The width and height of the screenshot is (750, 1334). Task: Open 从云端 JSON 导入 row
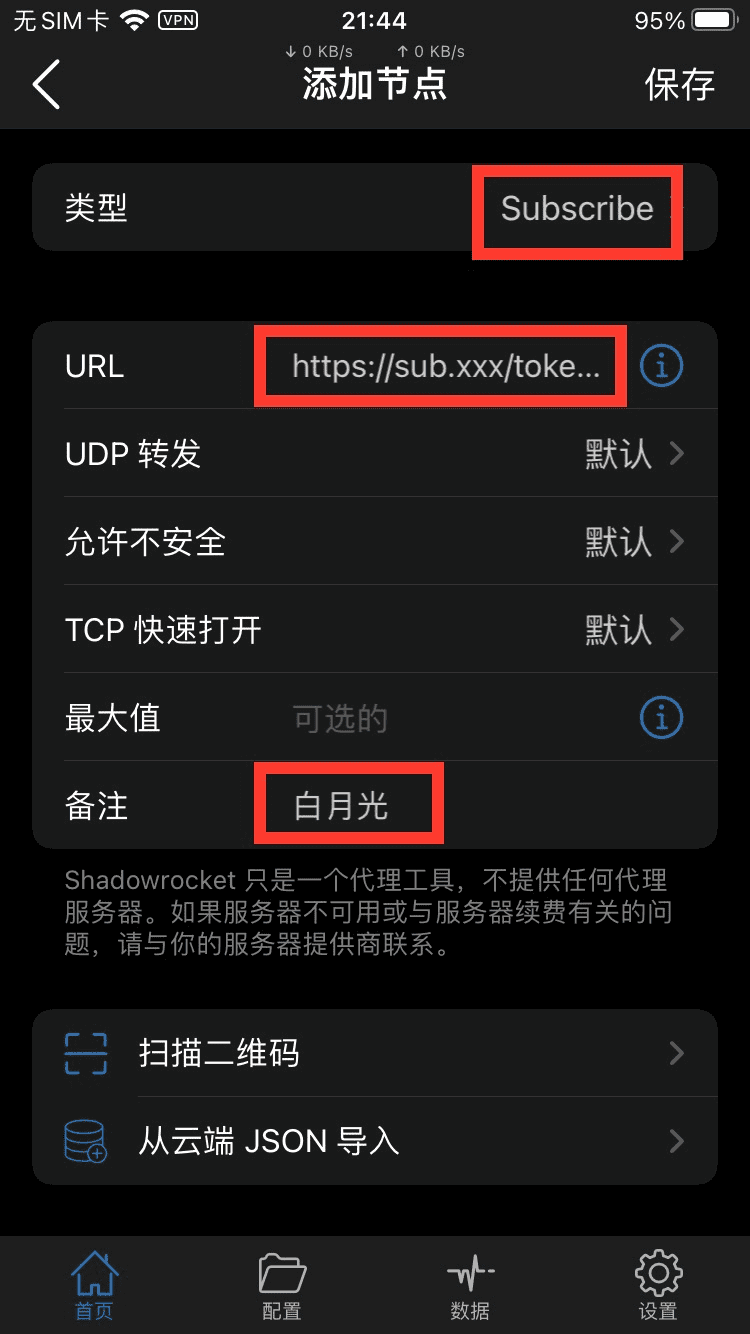coord(375,1141)
